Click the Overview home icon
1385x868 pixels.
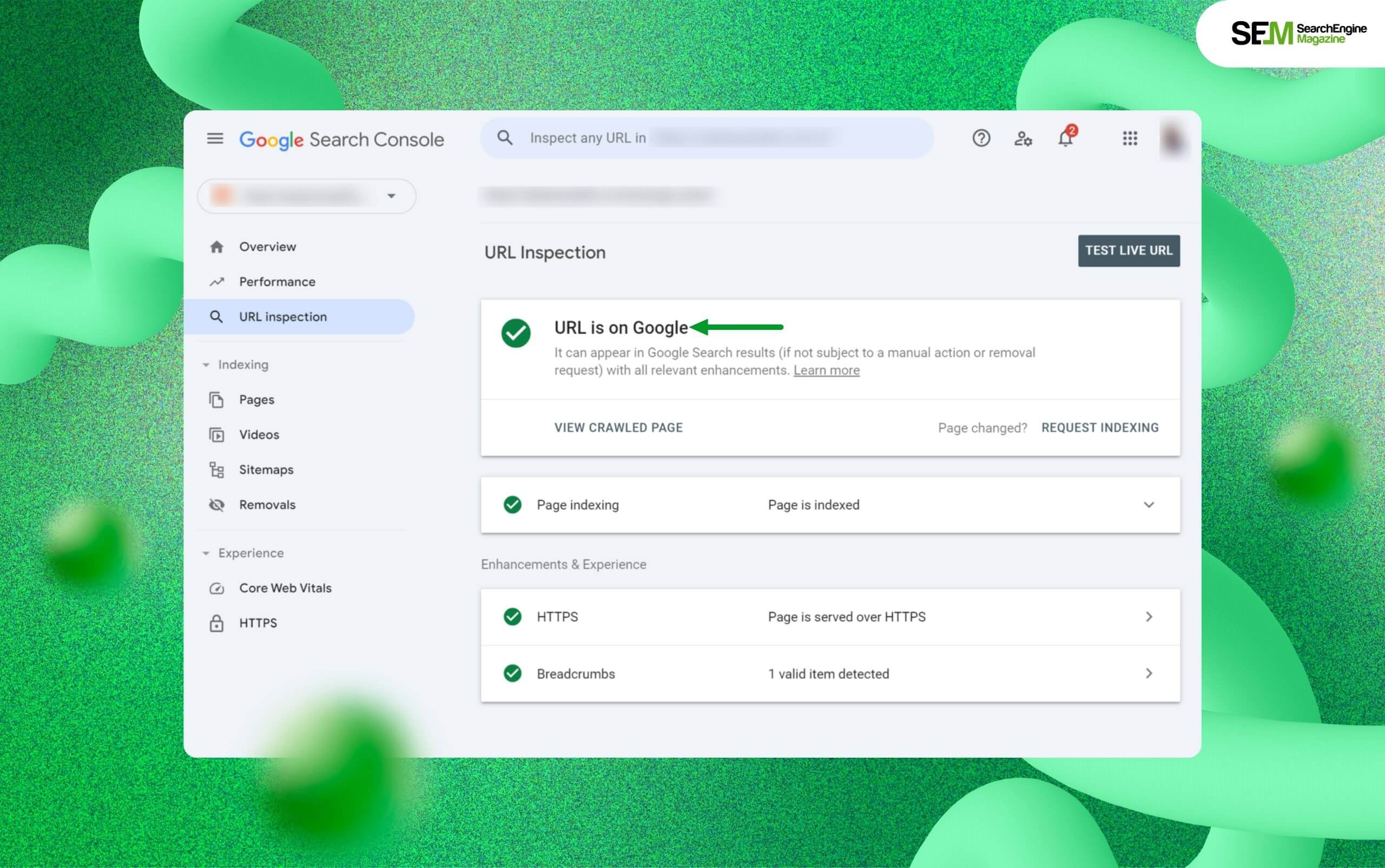[x=216, y=247]
